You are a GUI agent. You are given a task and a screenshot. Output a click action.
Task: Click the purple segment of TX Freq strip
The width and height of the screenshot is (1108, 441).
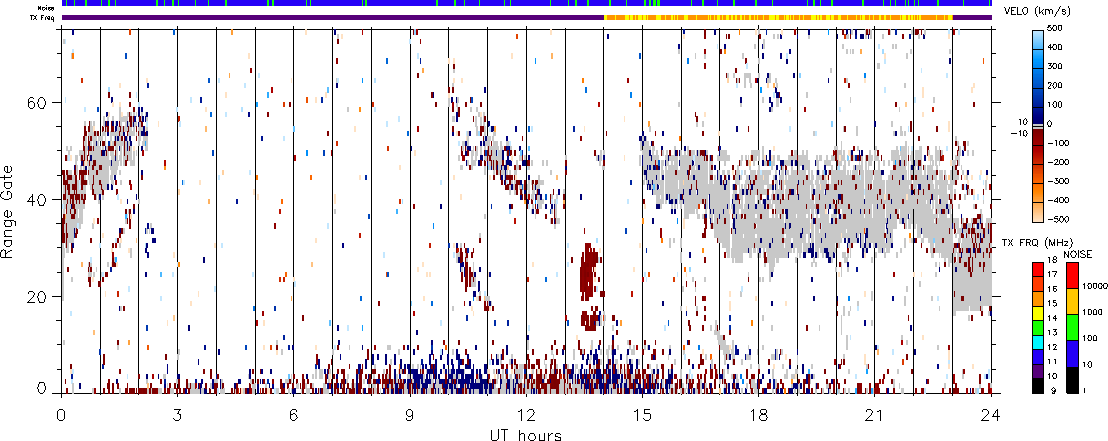tap(333, 17)
